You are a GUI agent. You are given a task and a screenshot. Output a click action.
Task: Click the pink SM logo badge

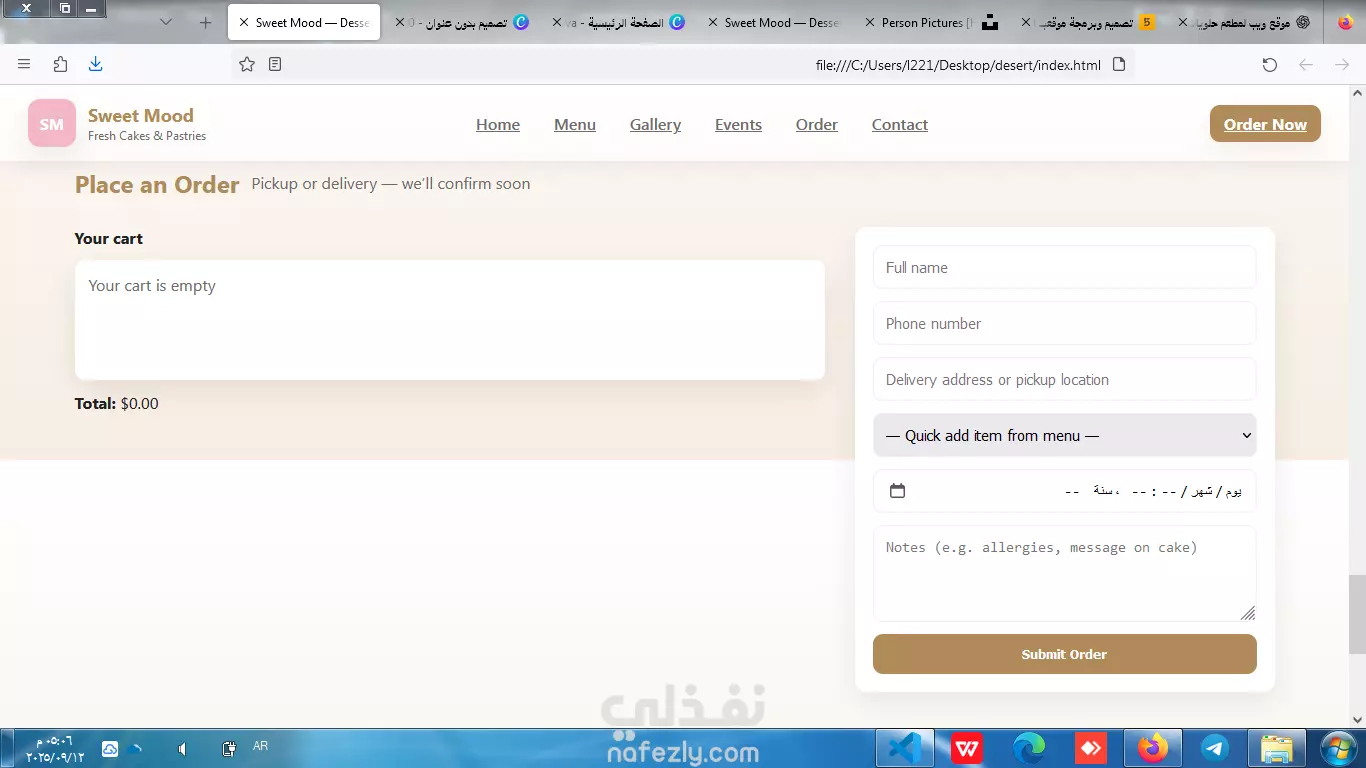pos(52,124)
